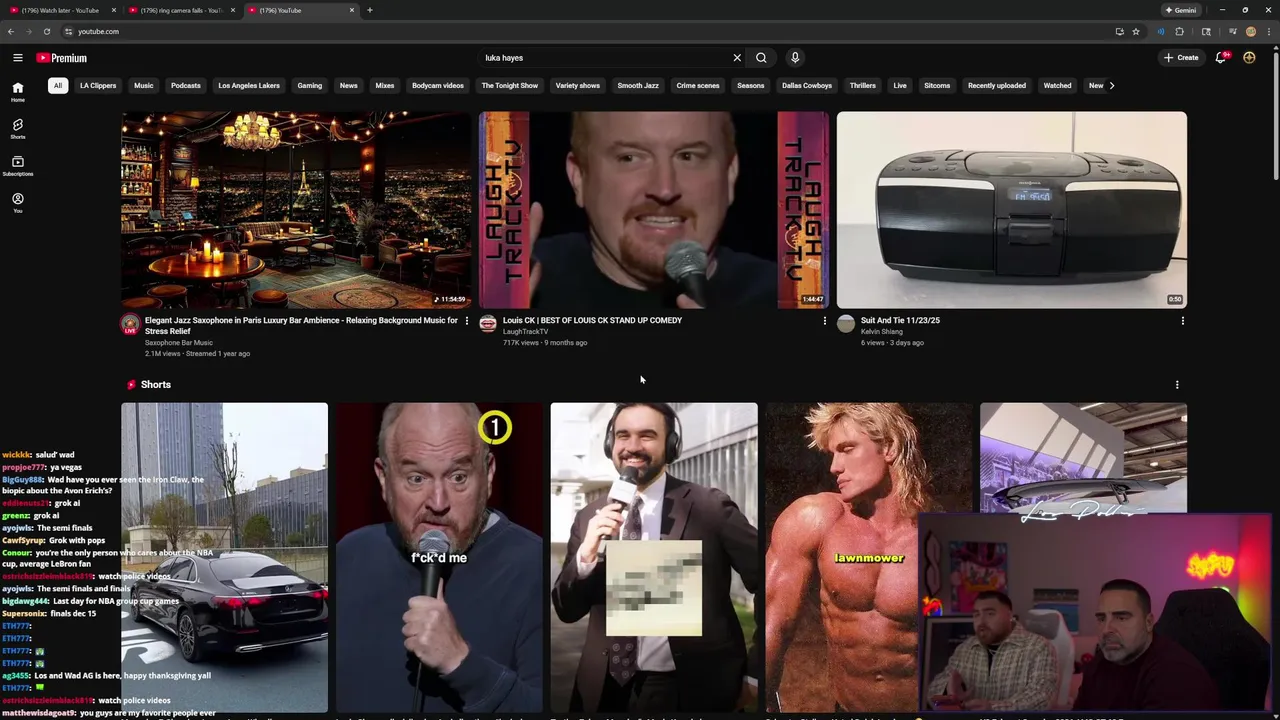Open options for the Louis CK video
The image size is (1280, 720).
coord(825,321)
